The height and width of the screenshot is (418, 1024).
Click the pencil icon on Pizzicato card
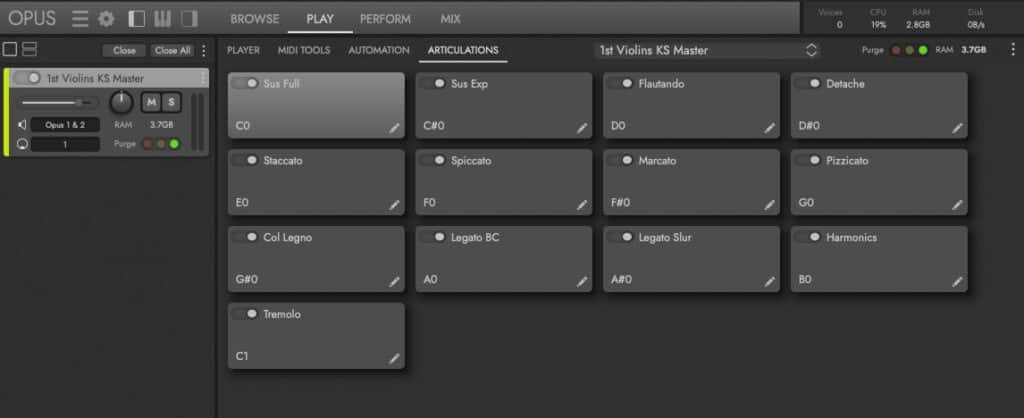[x=957, y=204]
